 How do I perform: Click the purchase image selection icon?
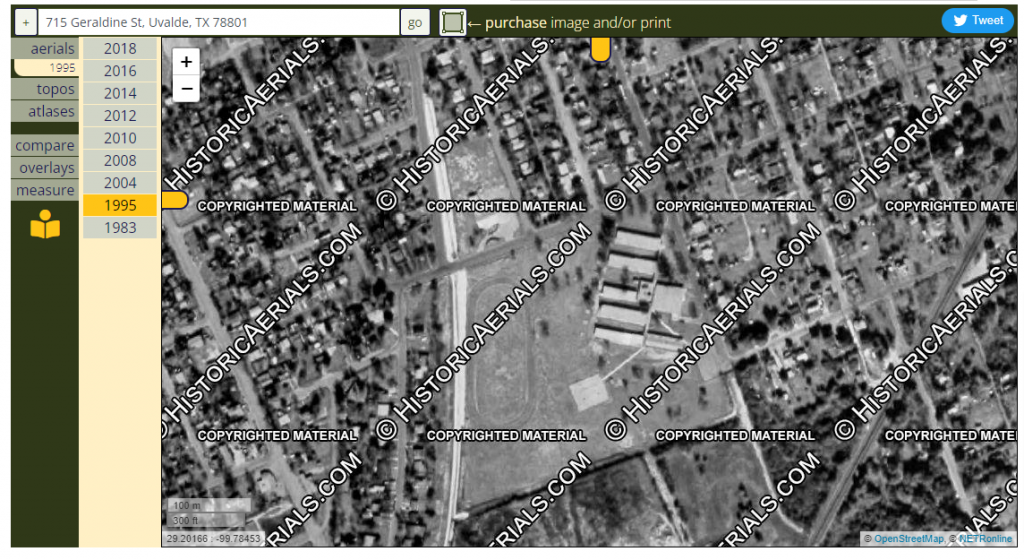(x=452, y=22)
